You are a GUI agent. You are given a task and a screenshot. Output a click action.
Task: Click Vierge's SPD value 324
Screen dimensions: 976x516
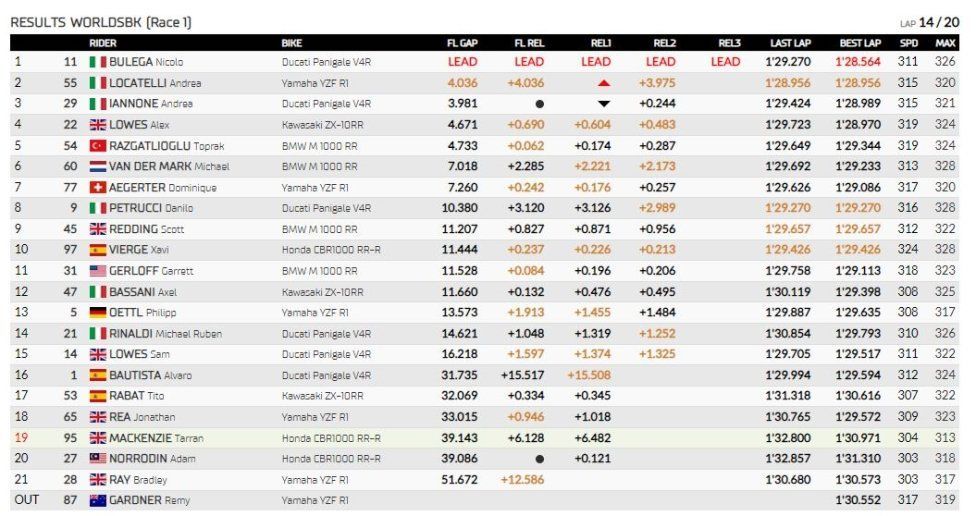[908, 250]
